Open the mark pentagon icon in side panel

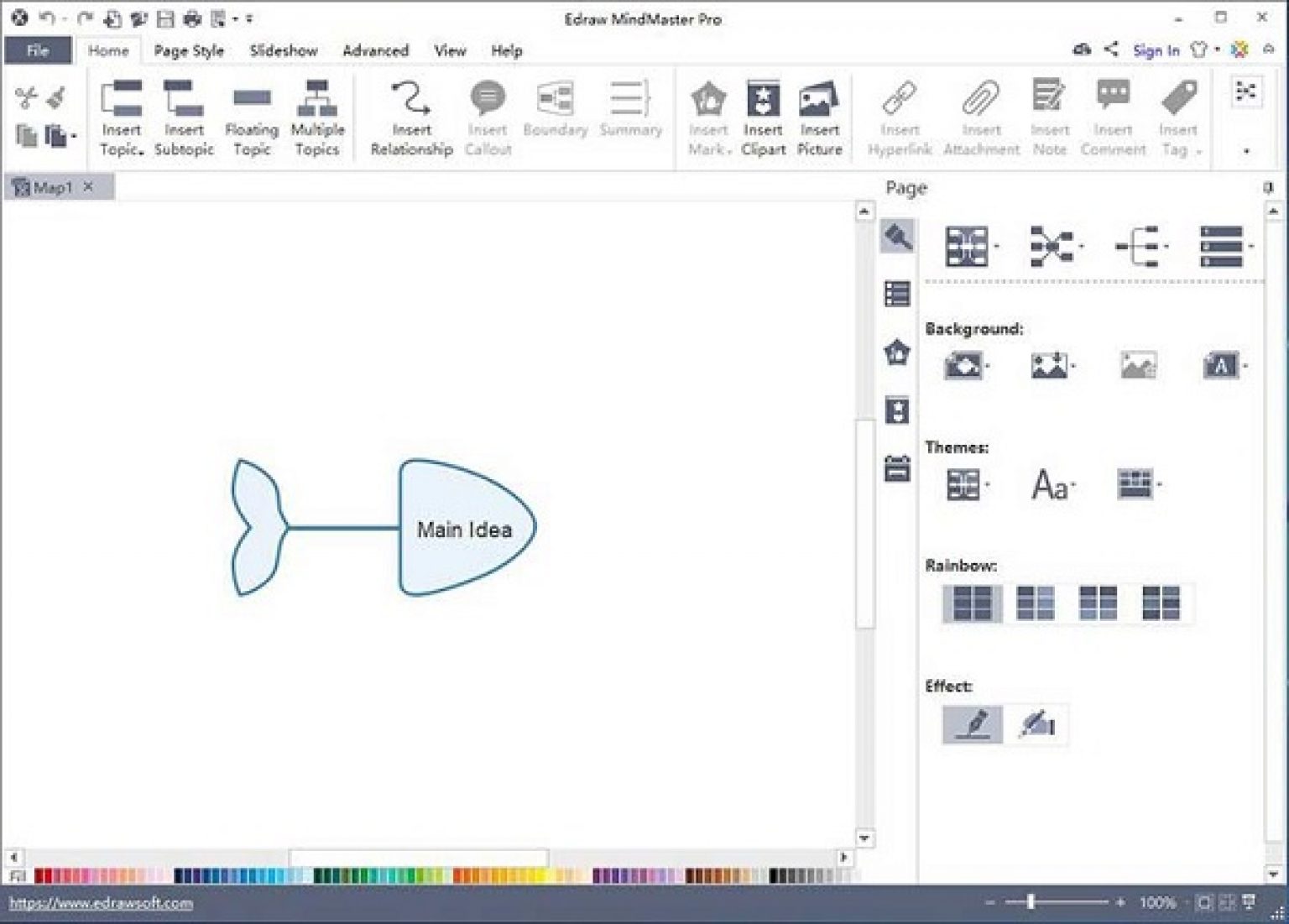pyautogui.click(x=897, y=352)
